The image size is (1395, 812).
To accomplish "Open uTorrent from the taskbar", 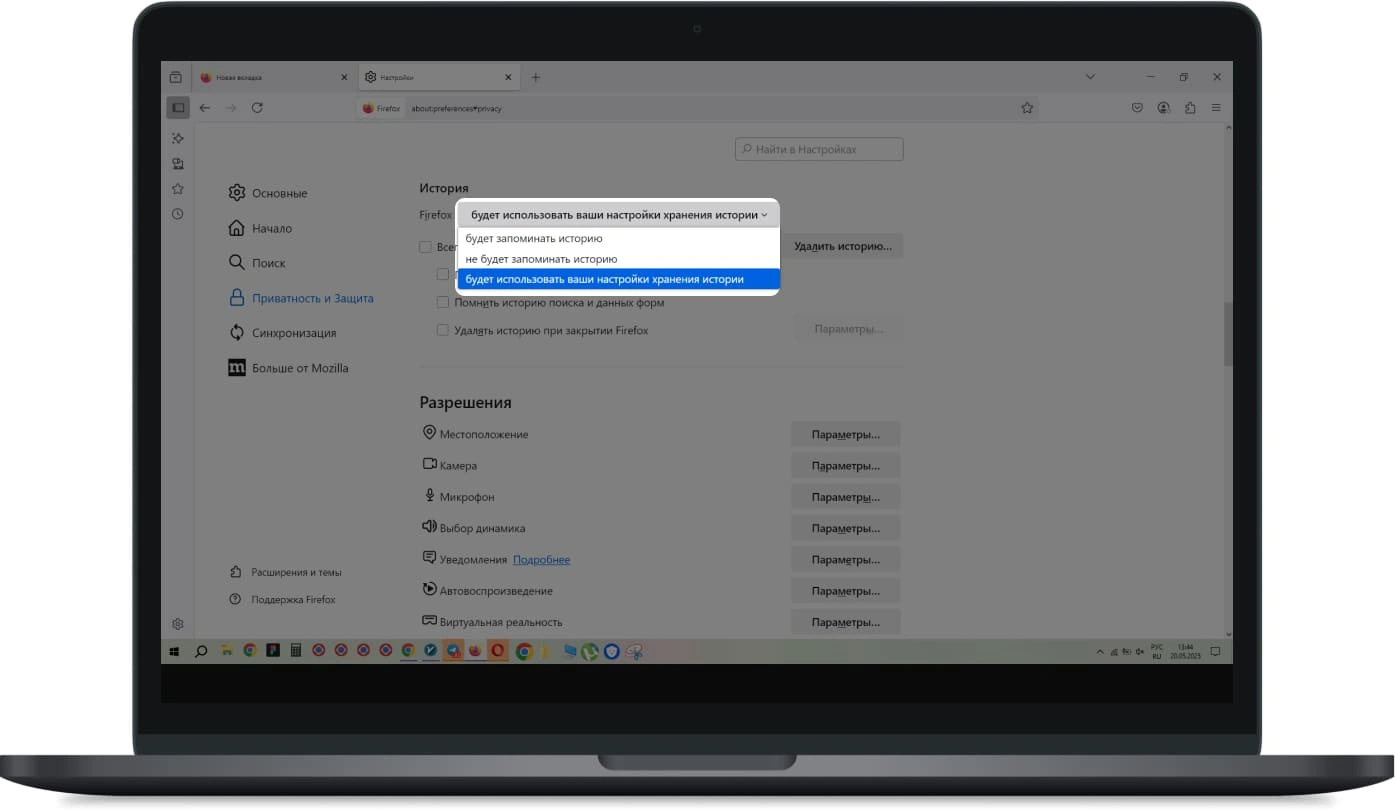I will [x=590, y=651].
